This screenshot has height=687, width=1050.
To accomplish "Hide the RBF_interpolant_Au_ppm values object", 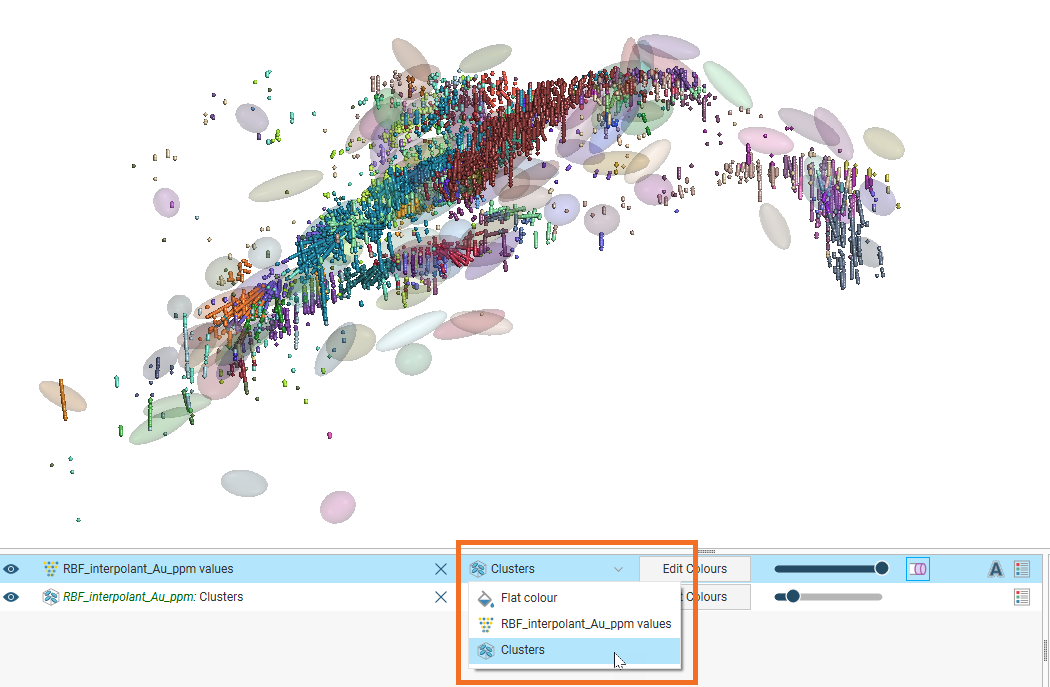I will tap(11, 569).
